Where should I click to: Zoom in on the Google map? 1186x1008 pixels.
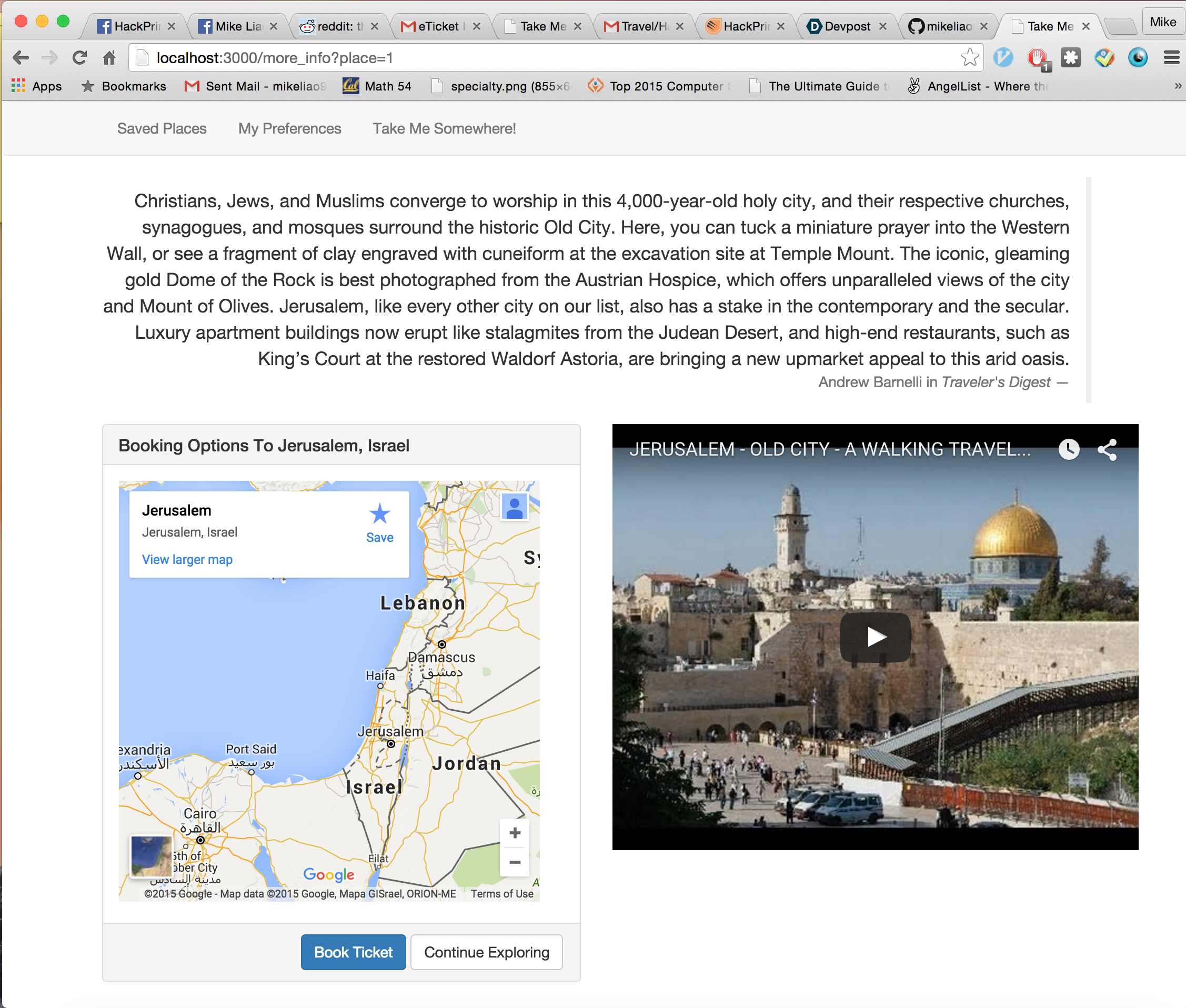coord(515,833)
